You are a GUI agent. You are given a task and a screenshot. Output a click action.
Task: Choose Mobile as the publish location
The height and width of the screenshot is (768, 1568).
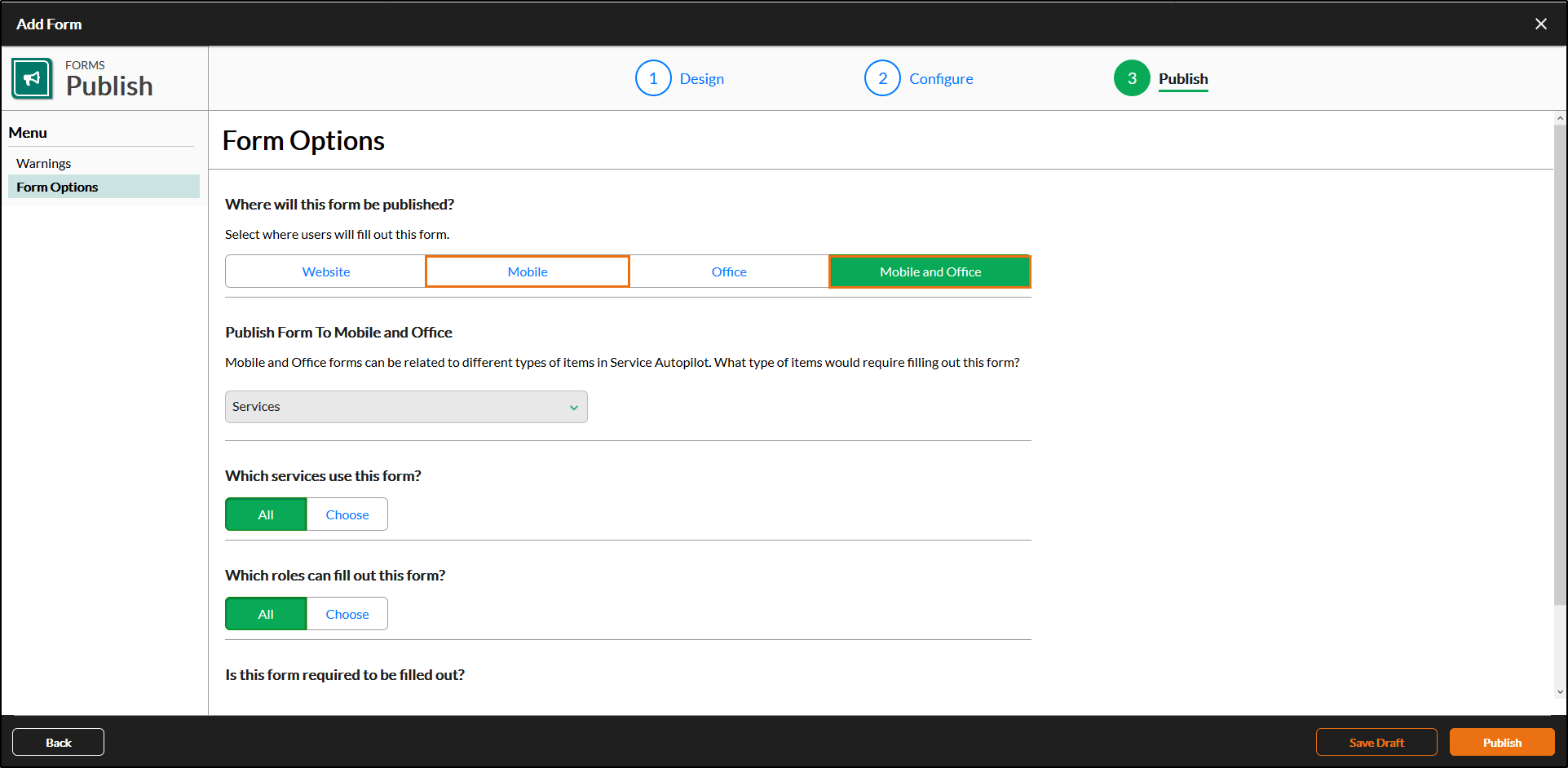(528, 271)
